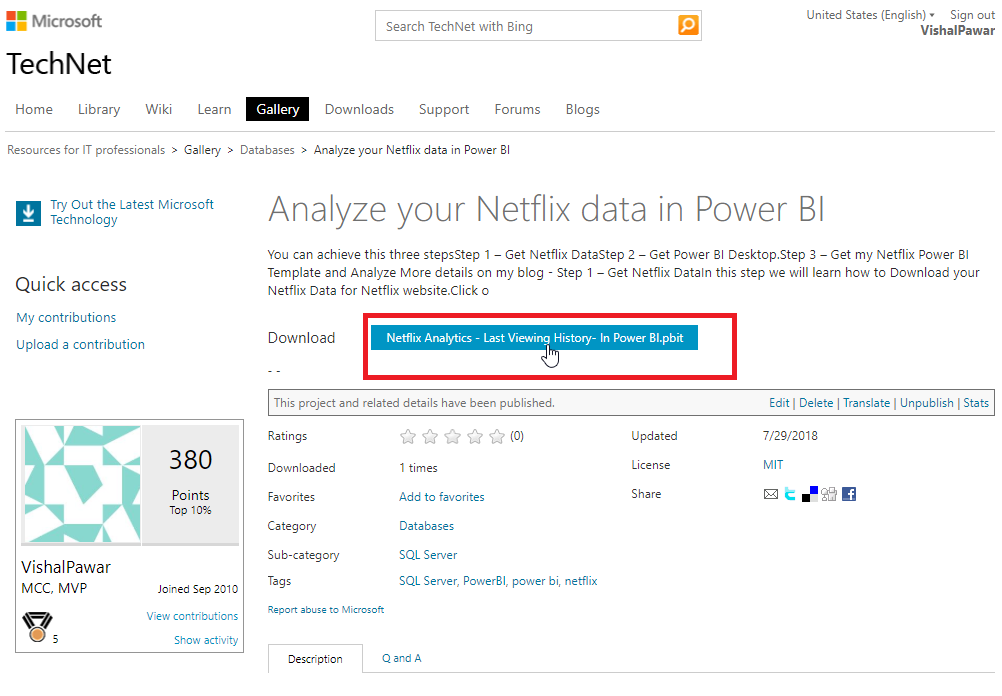This screenshot has width=1002, height=696.
Task: Share on Delicious icon
Action: click(810, 493)
